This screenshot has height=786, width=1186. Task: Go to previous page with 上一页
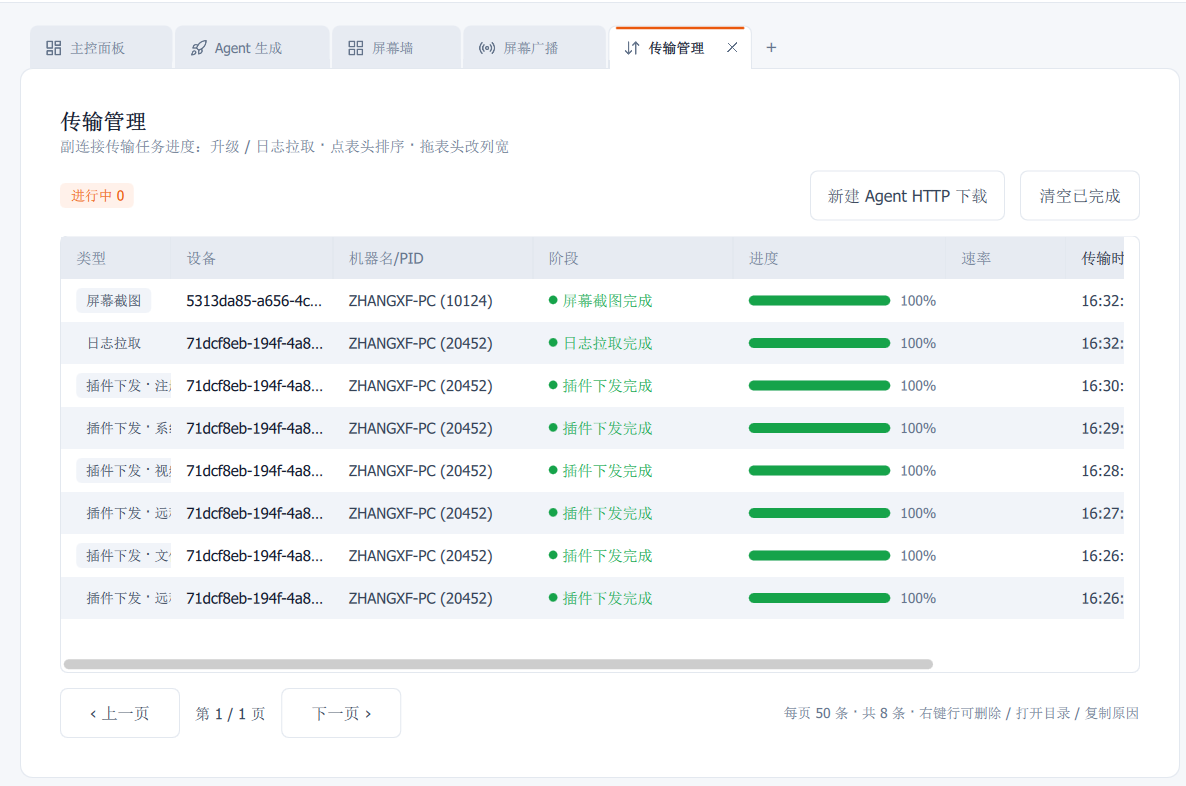(120, 713)
